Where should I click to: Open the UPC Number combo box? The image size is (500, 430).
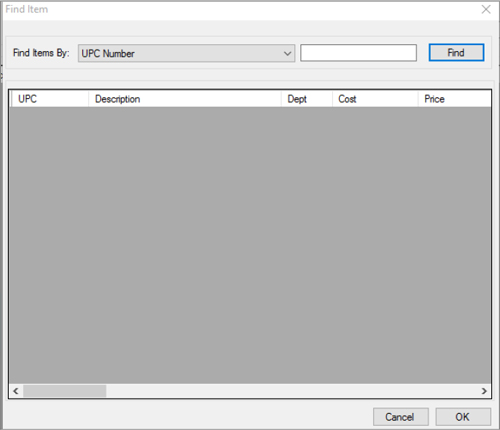[x=186, y=53]
